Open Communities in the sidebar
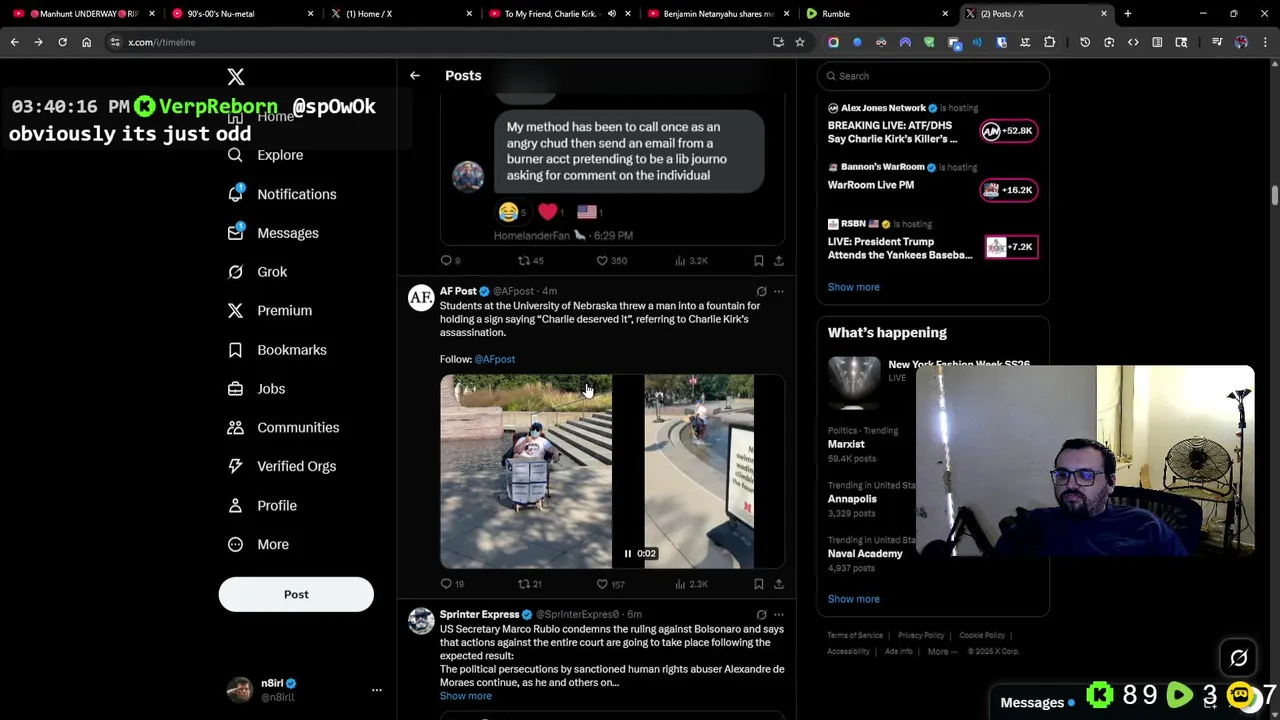Viewport: 1280px width, 720px height. click(283, 428)
